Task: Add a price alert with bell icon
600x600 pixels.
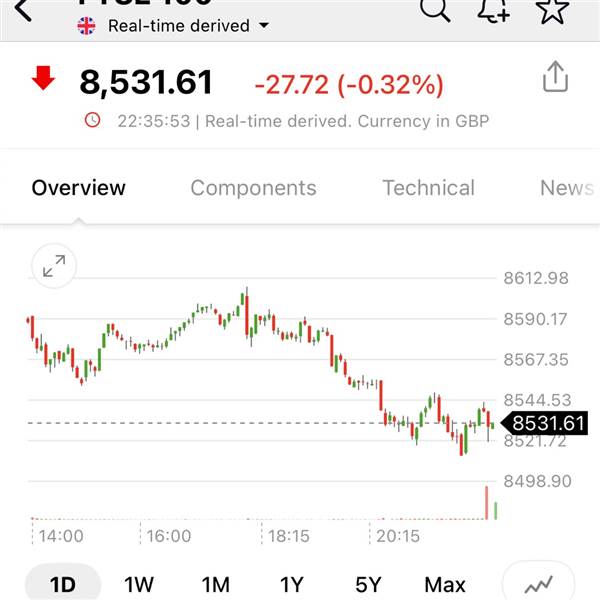Action: click(494, 10)
